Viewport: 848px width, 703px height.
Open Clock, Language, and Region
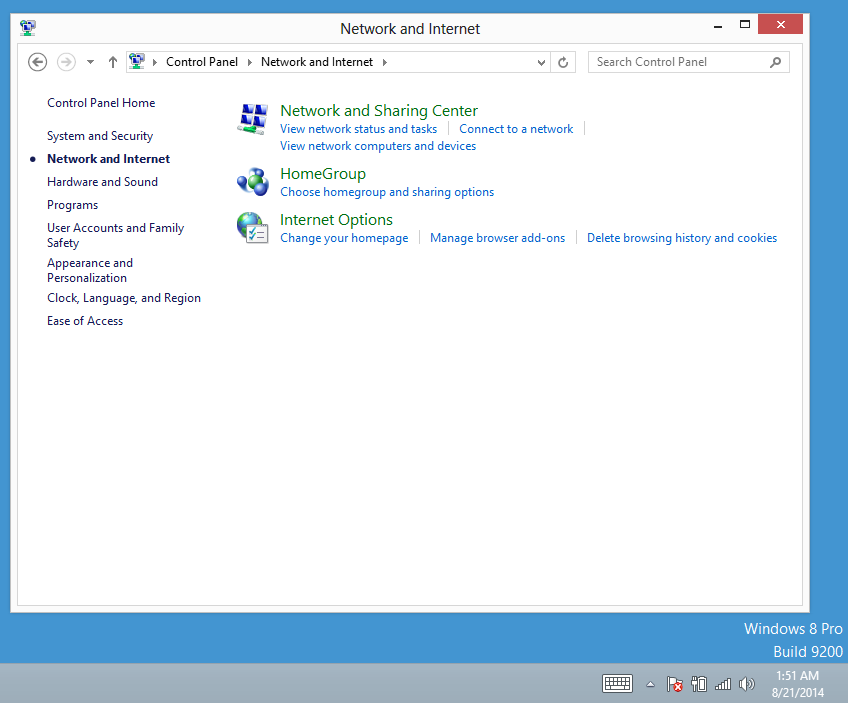pyautogui.click(x=124, y=298)
